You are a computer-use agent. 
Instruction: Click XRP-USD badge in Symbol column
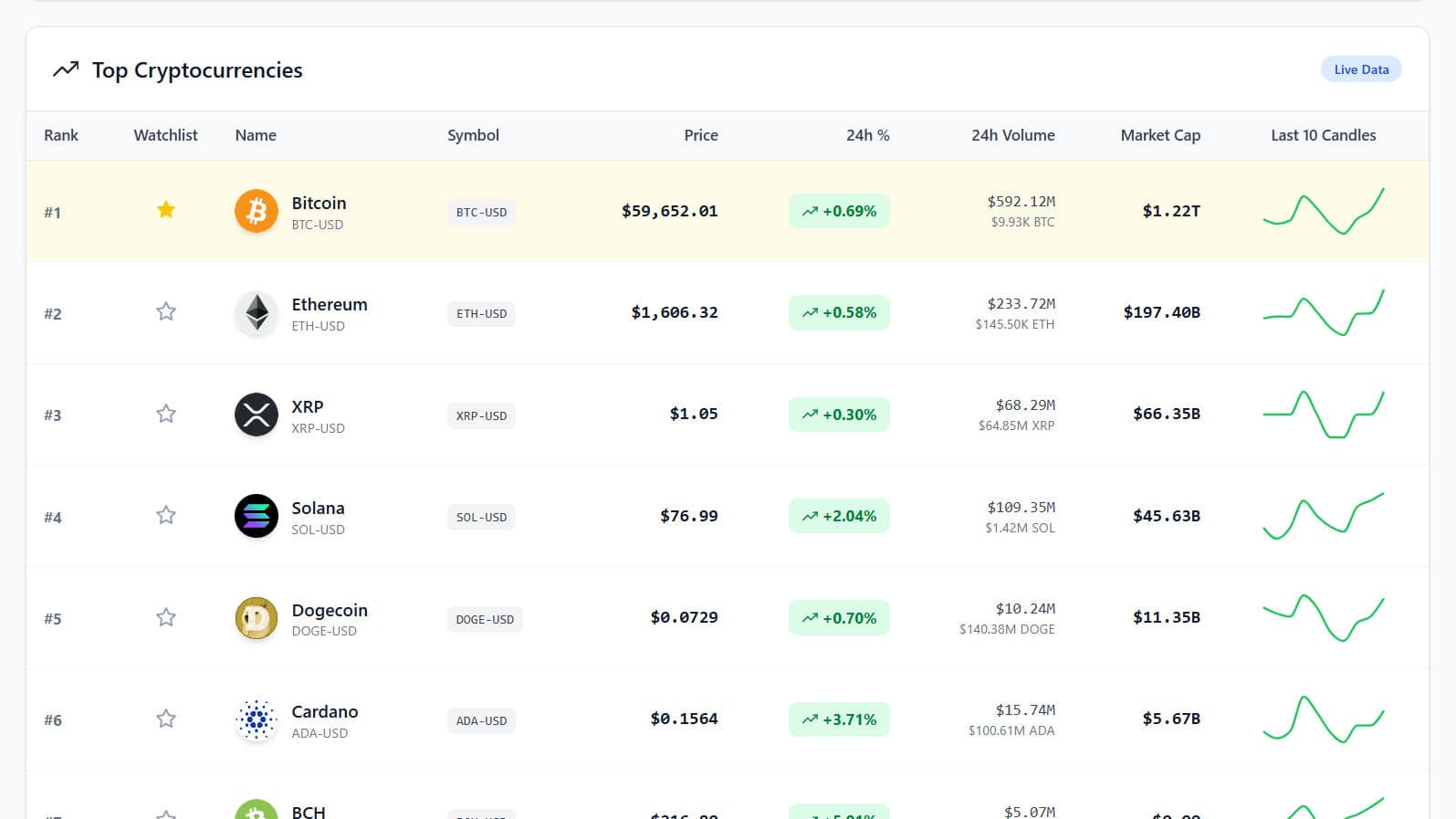(481, 415)
